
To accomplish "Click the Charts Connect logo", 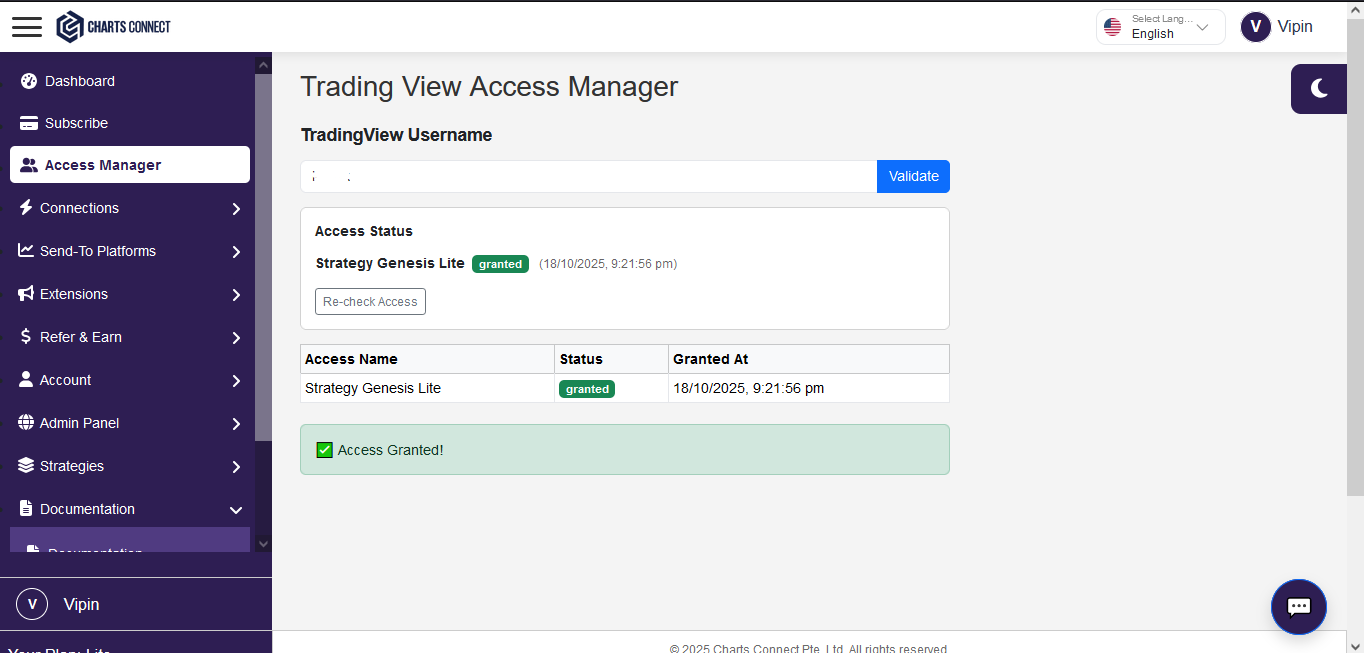I will pos(113,27).
